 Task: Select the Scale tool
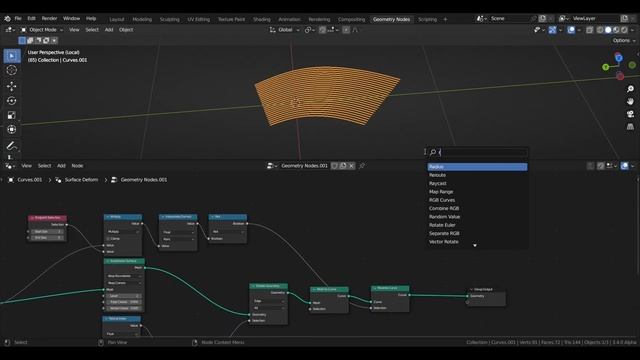tap(12, 115)
